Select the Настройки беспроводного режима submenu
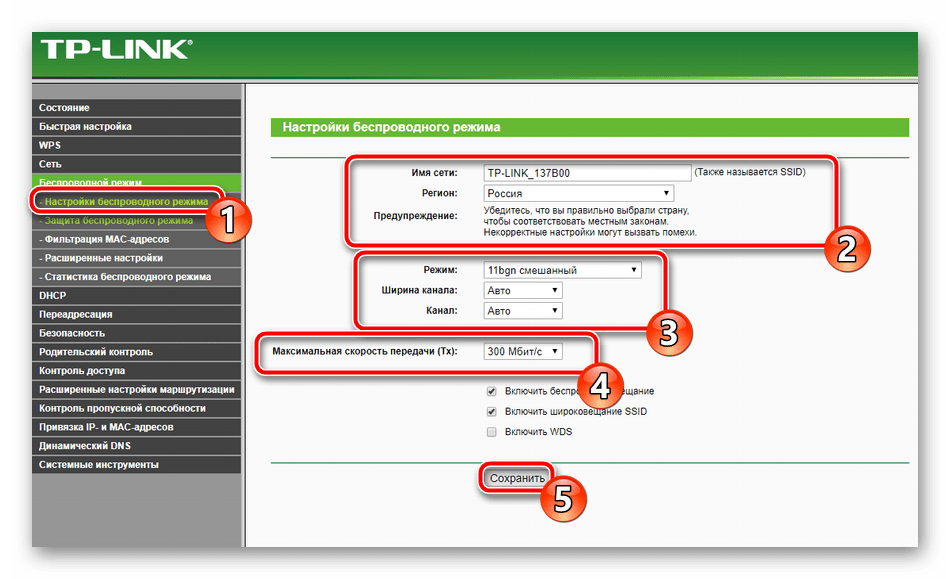This screenshot has height=579, width=950. pos(126,201)
